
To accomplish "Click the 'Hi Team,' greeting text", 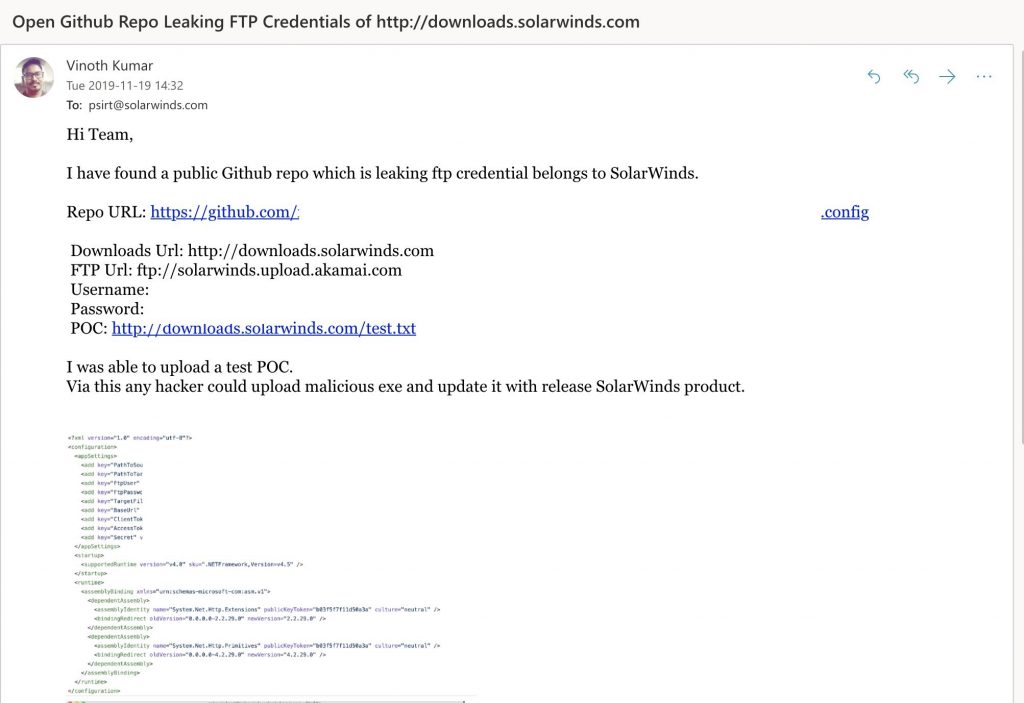I will [x=100, y=135].
